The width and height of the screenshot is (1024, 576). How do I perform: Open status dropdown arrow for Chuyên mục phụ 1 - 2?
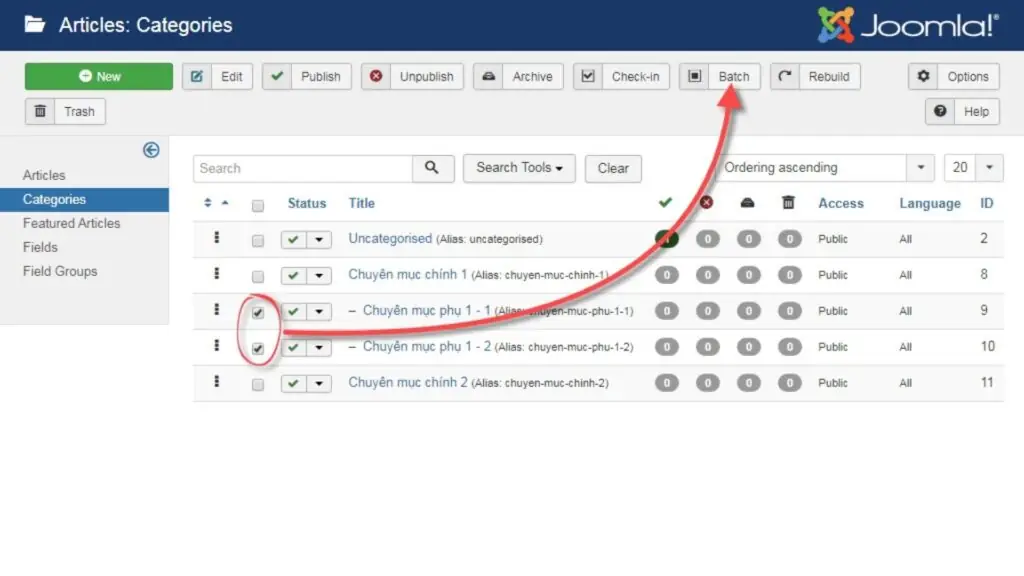pyautogui.click(x=319, y=347)
